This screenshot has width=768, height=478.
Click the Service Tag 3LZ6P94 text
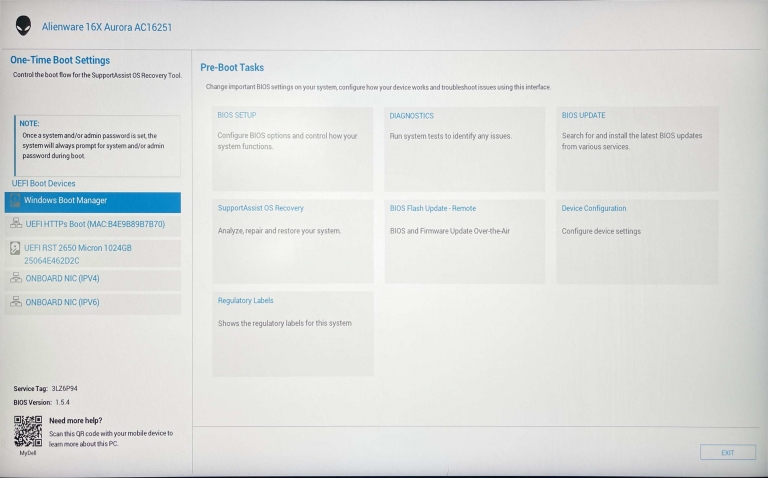[x=45, y=387]
